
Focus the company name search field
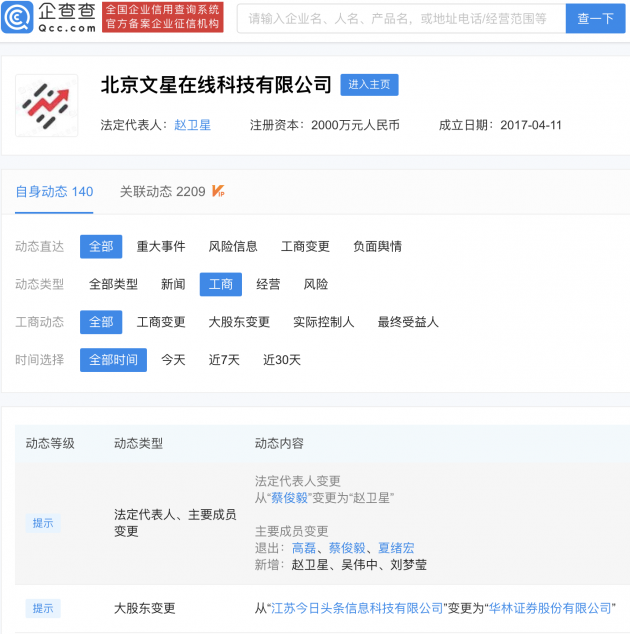point(401,18)
